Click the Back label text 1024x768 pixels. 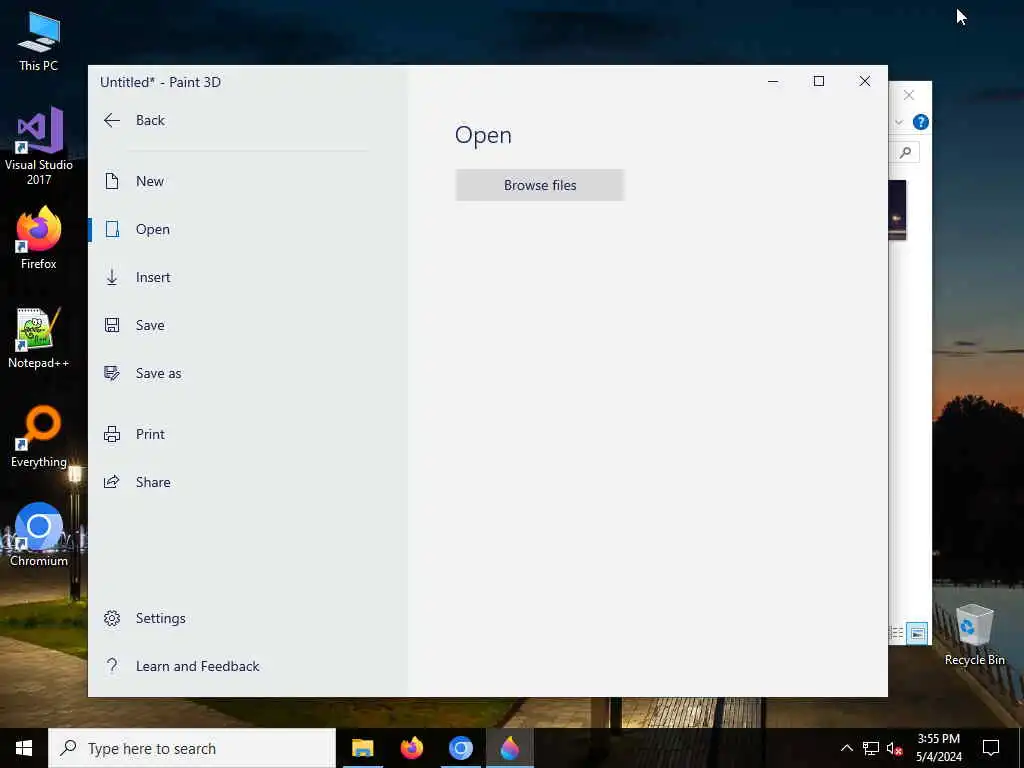(150, 120)
